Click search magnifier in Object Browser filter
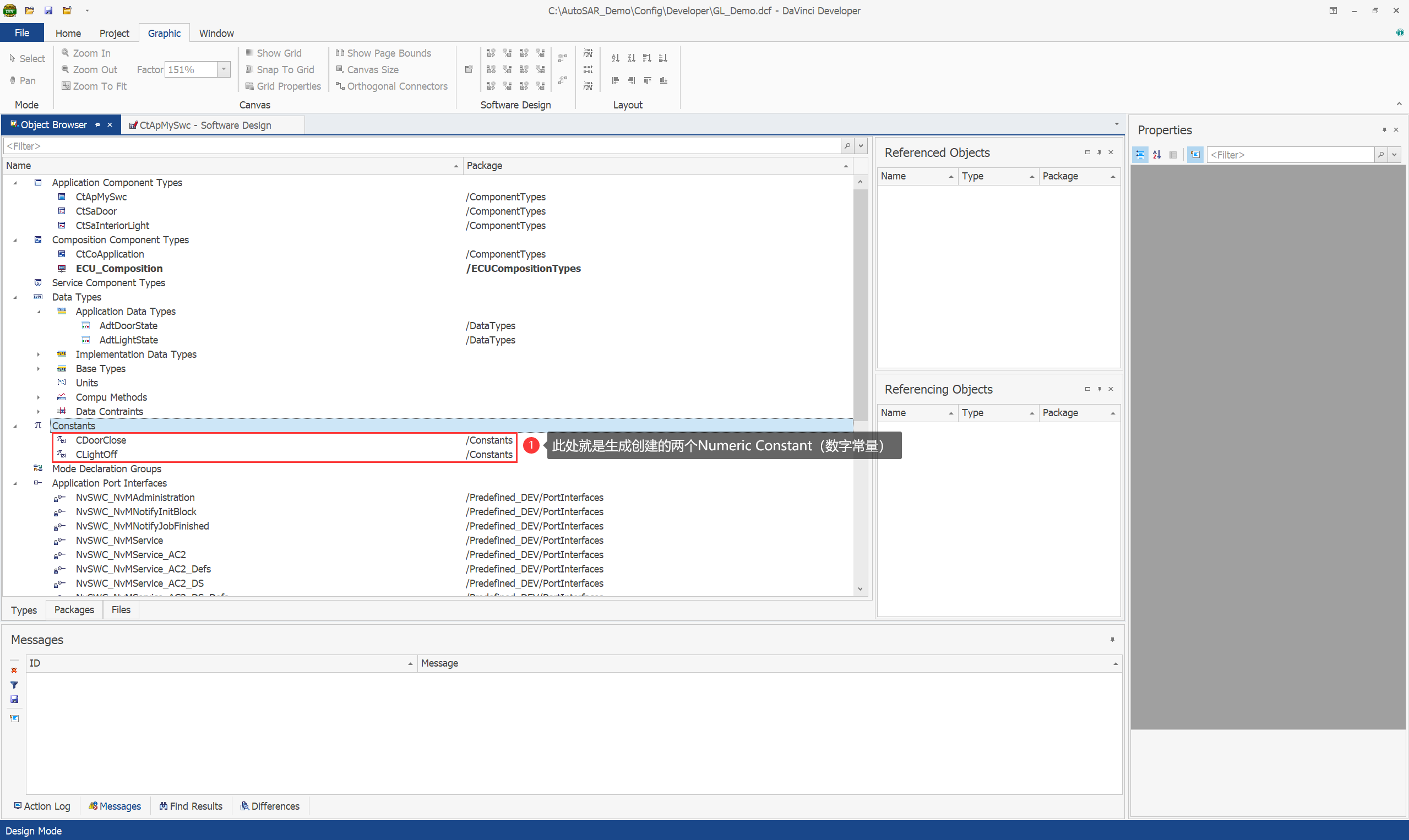Image resolution: width=1409 pixels, height=840 pixels. 847,146
